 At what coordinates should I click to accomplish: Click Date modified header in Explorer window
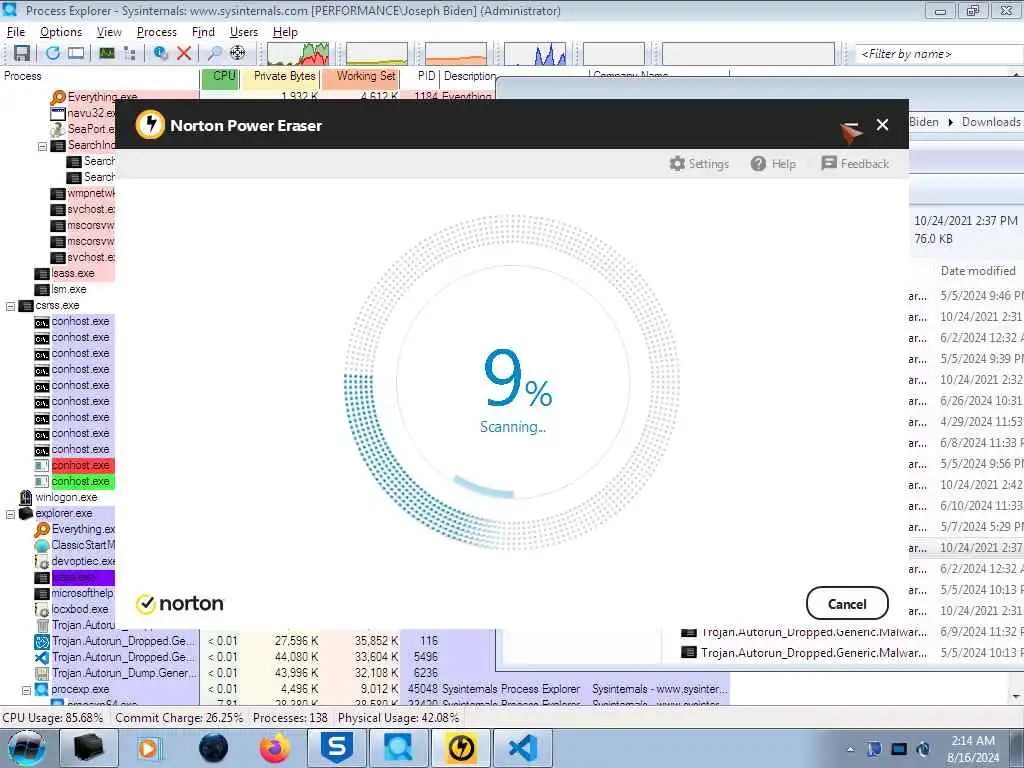point(978,271)
